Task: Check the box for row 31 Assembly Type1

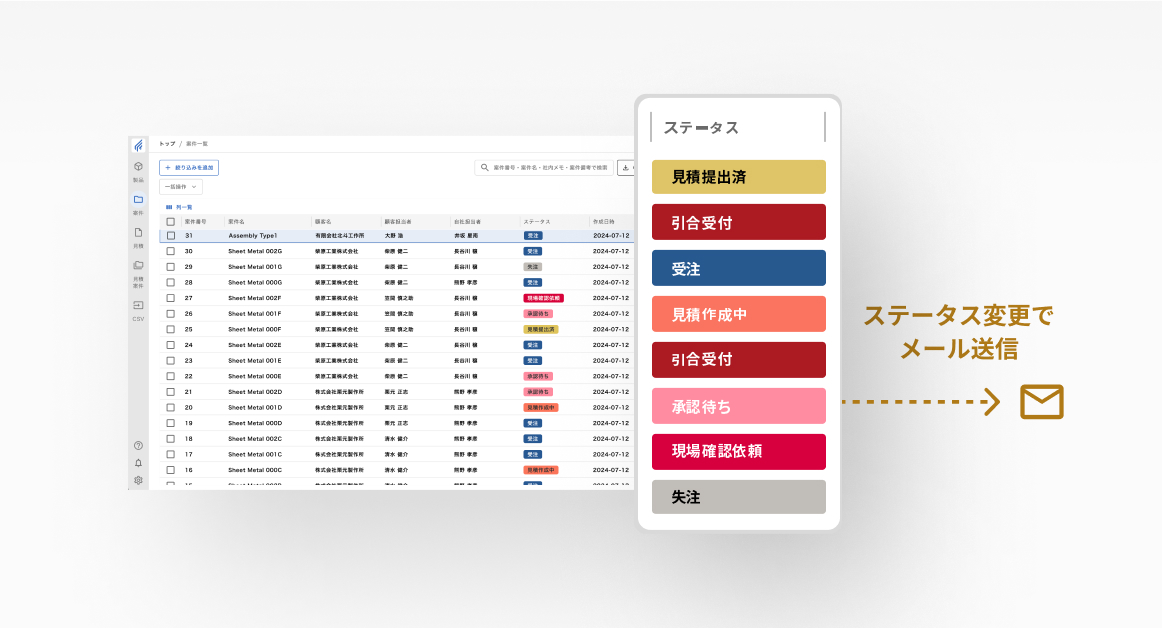Action: point(171,236)
